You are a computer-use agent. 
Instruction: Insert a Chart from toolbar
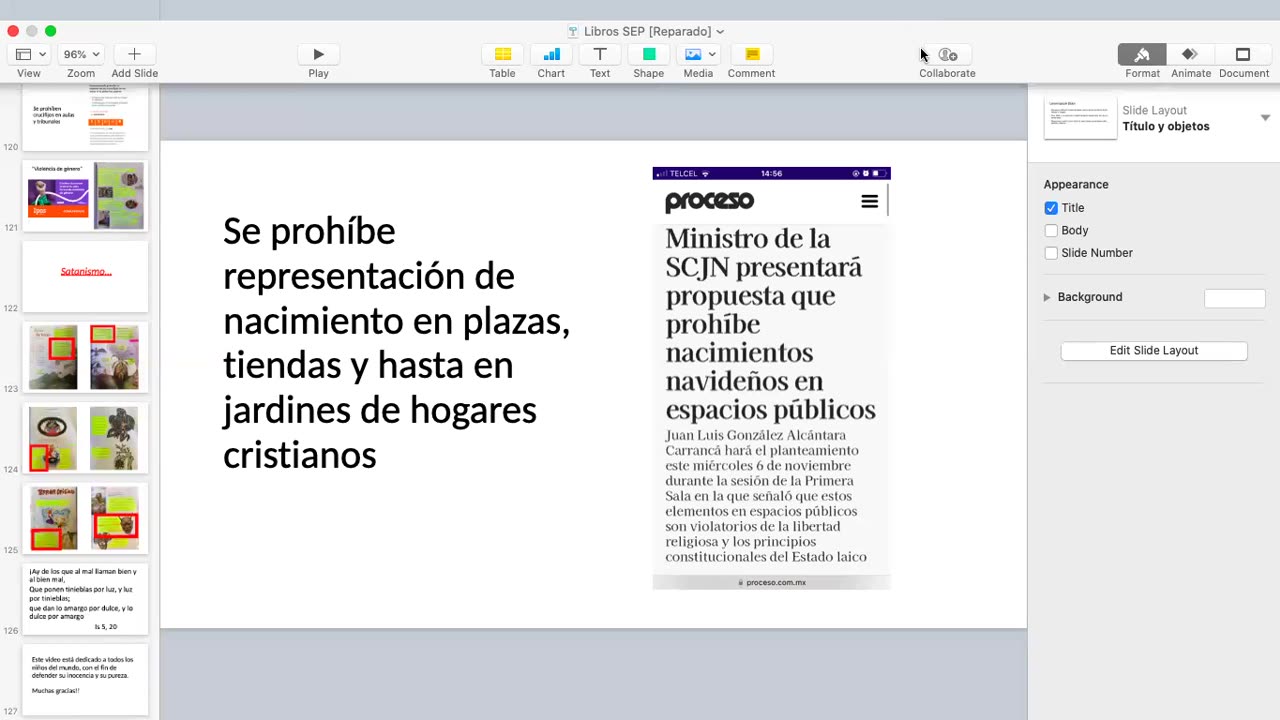tap(551, 54)
